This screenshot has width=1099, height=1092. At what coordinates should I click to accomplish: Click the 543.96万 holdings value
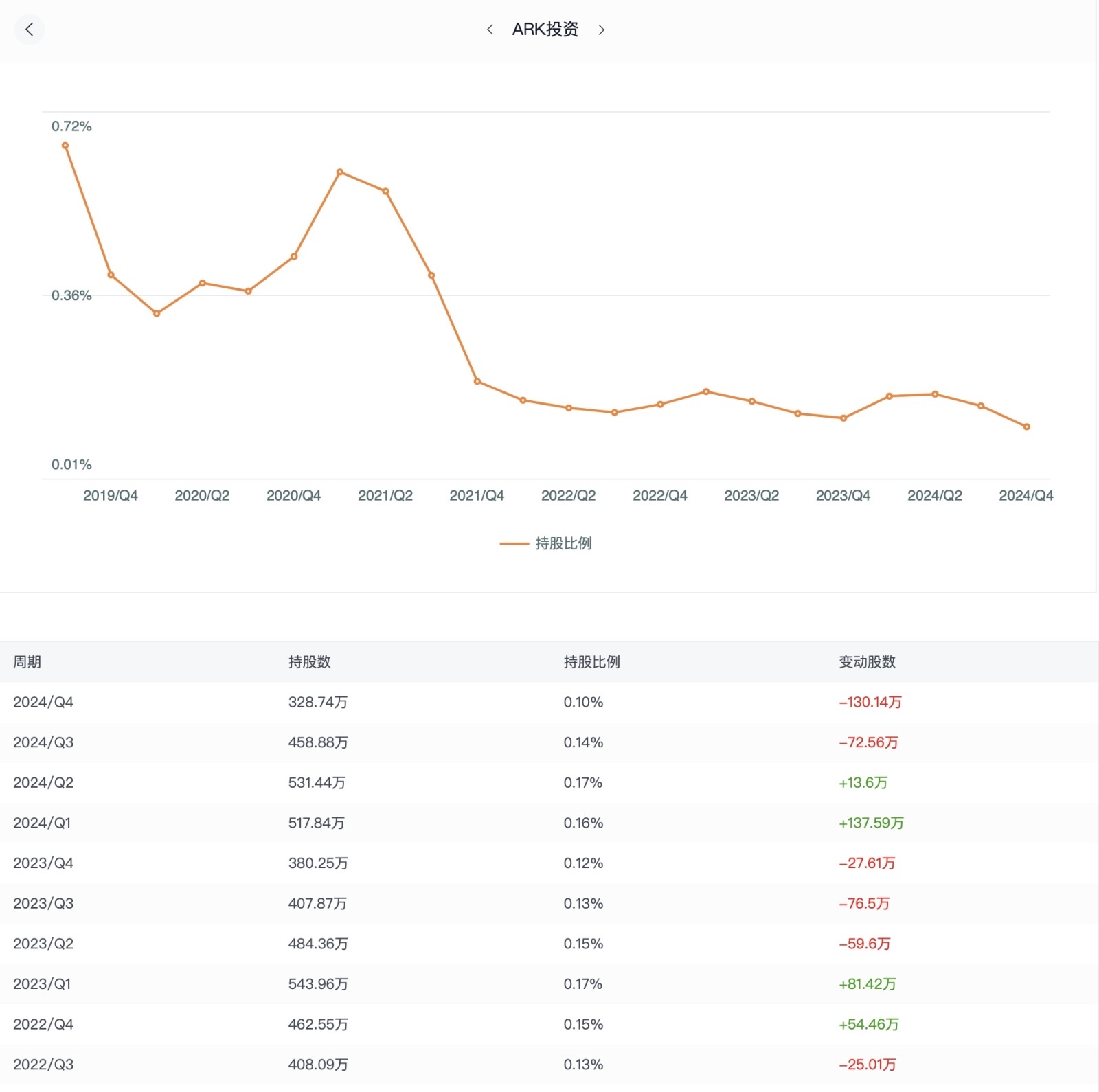318,984
